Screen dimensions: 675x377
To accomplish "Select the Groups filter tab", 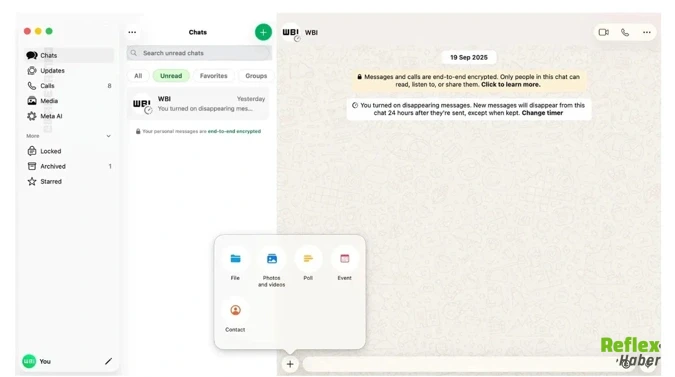I will coord(256,76).
